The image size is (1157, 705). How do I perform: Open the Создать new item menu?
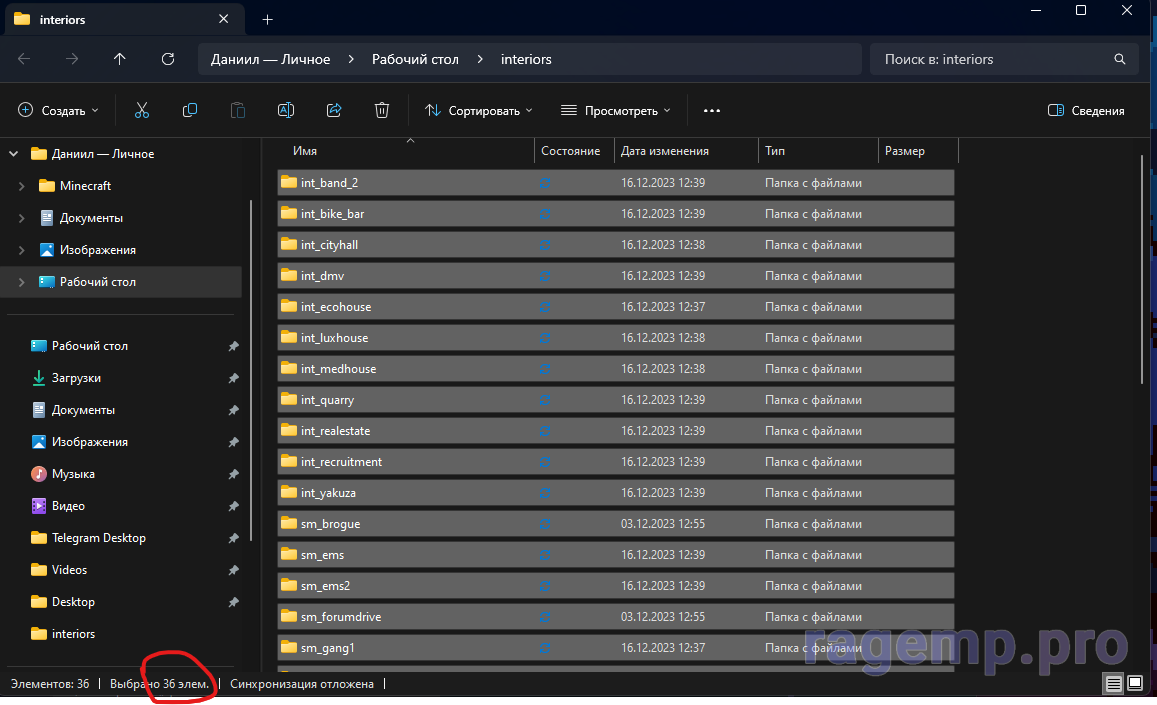click(x=58, y=111)
